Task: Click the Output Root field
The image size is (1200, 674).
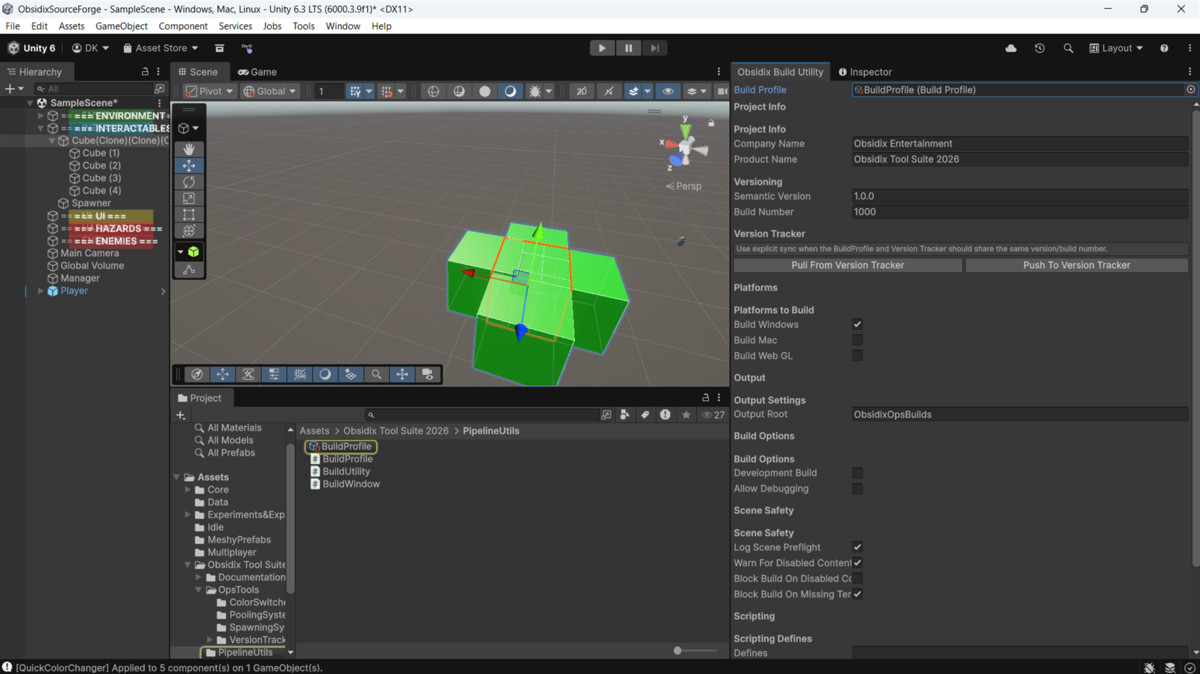Action: (x=1020, y=414)
